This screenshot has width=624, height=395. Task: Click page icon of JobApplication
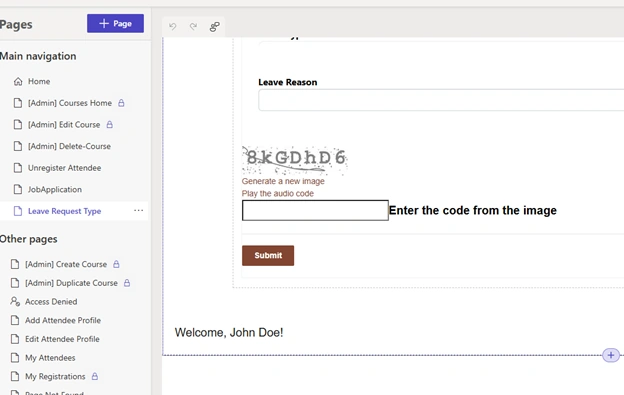tap(18, 189)
